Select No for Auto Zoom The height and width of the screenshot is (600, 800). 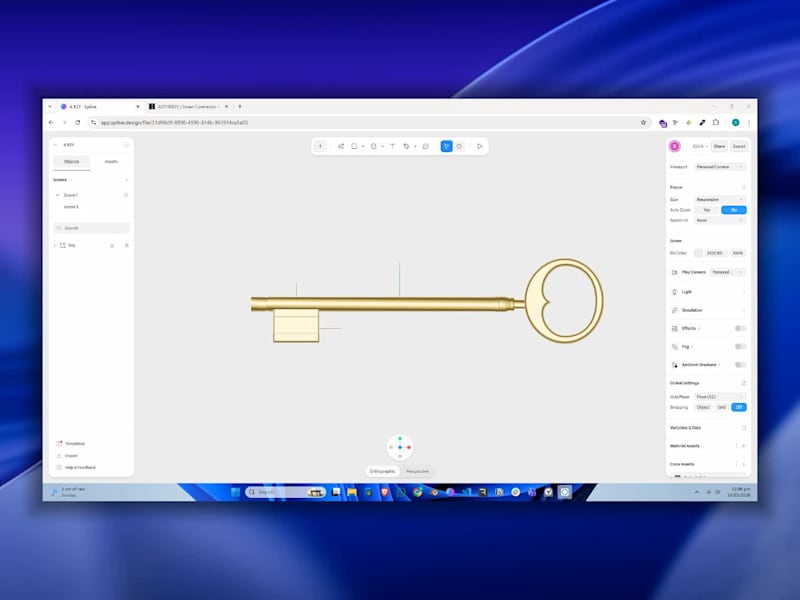pyautogui.click(x=734, y=210)
